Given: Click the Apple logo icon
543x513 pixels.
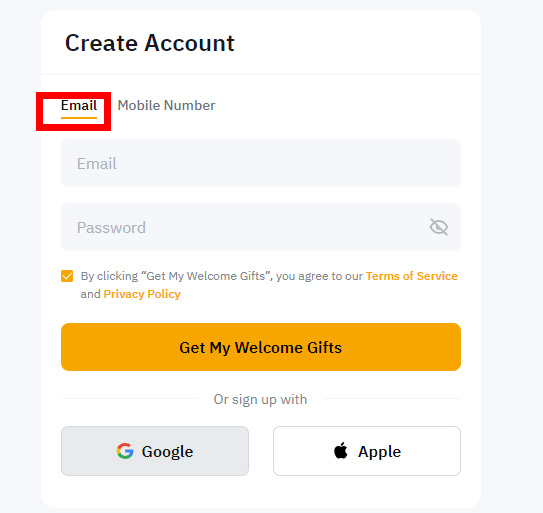Looking at the screenshot, I should [x=341, y=451].
